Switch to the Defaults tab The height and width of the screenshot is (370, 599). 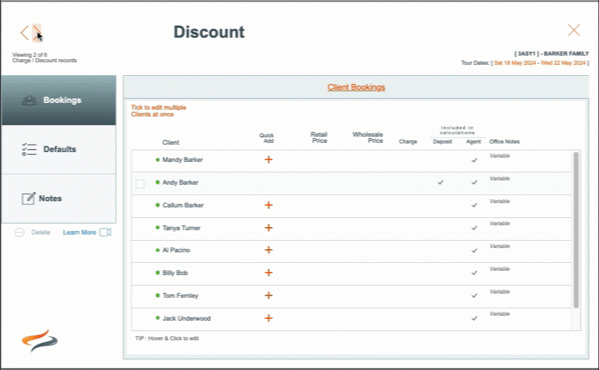coord(59,149)
